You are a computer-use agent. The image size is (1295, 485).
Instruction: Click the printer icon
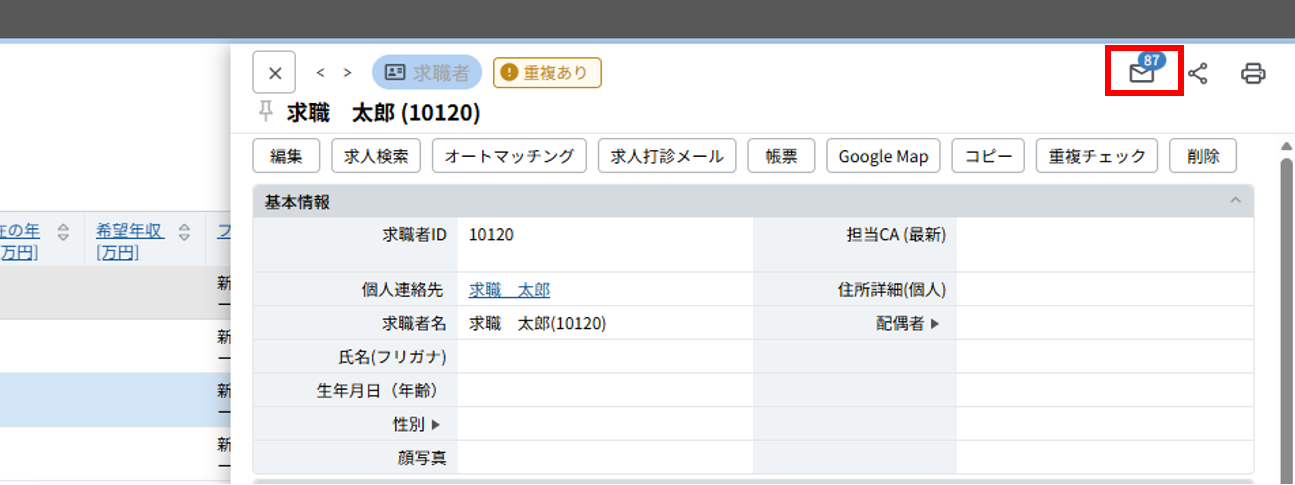tap(1253, 73)
